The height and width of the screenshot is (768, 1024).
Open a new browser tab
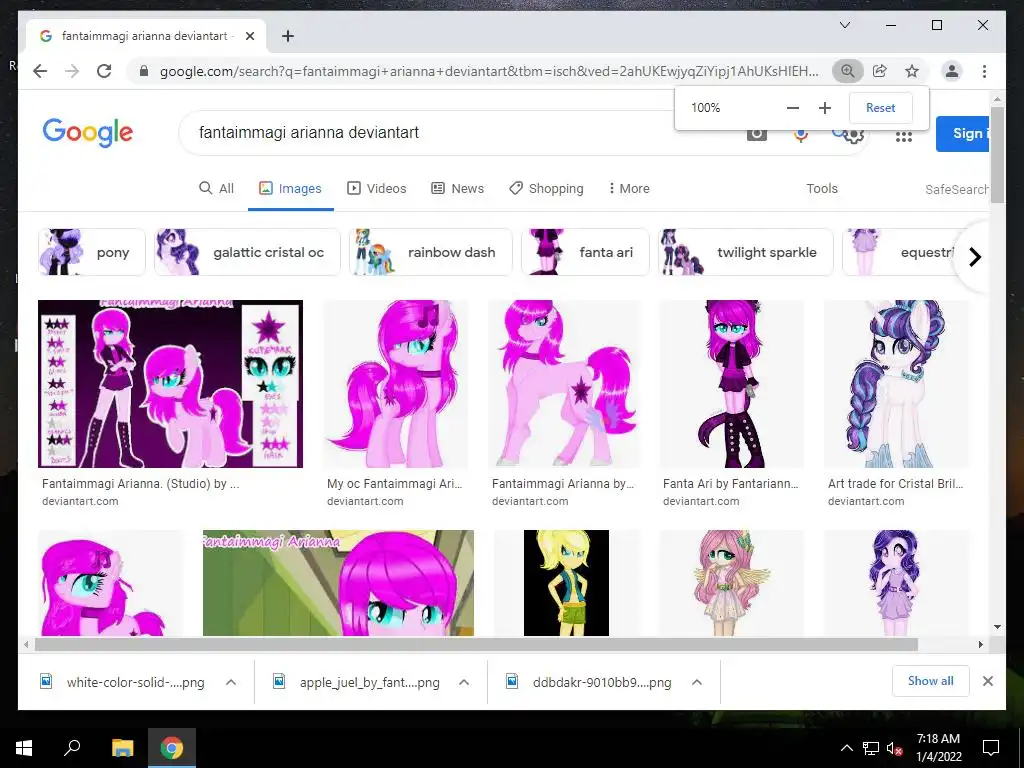[287, 36]
